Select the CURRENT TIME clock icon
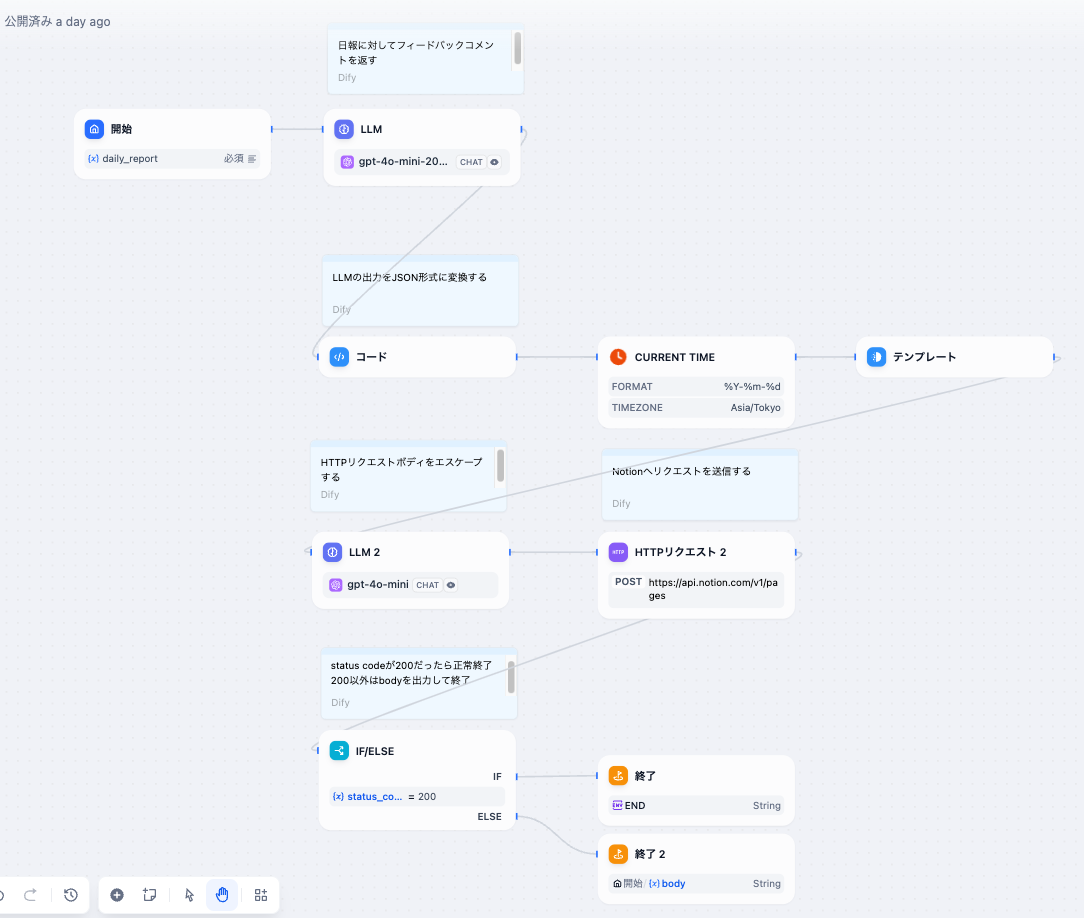 618,357
